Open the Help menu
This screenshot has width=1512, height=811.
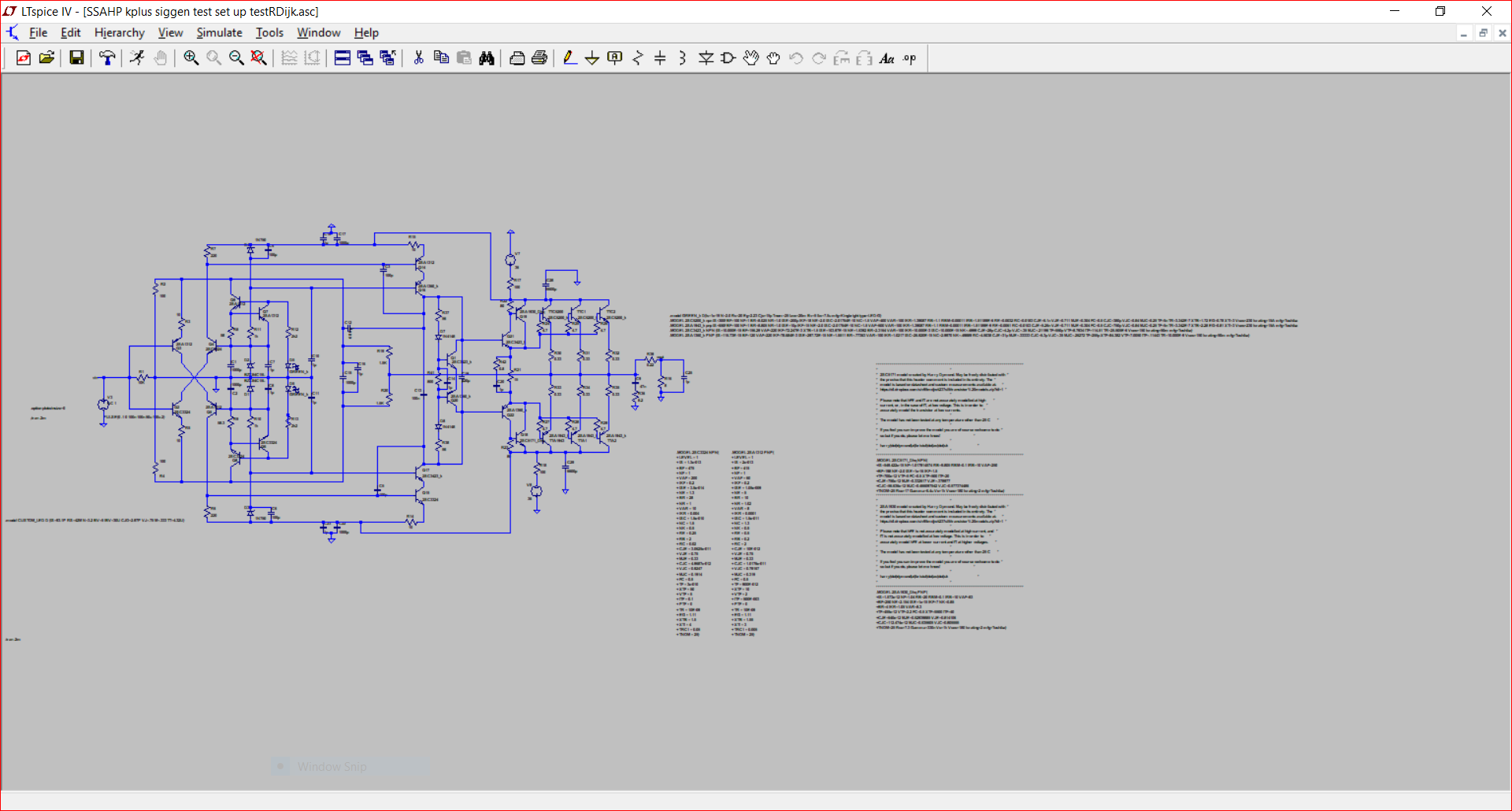tap(366, 33)
